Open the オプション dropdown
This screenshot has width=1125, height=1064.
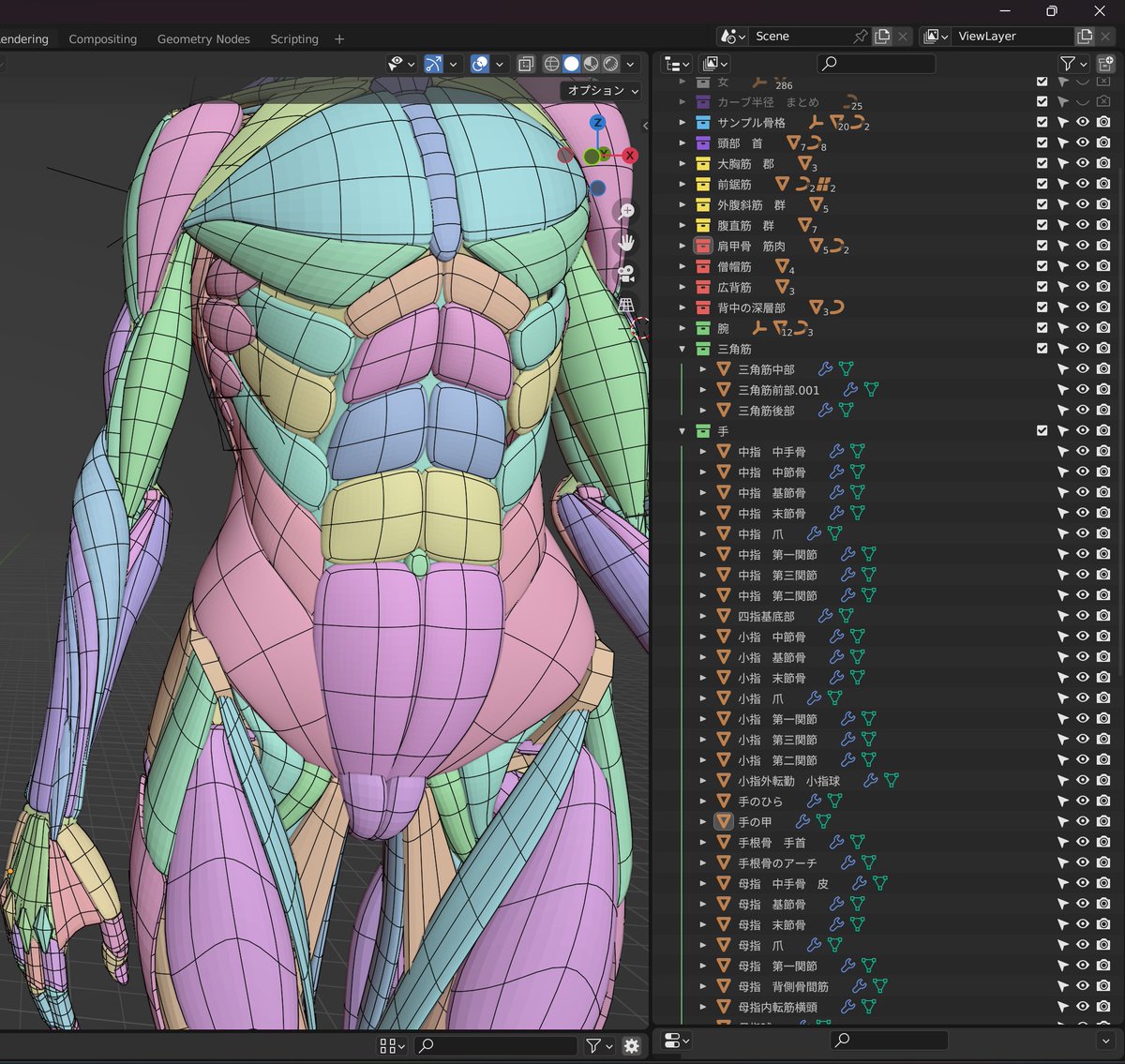[602, 90]
